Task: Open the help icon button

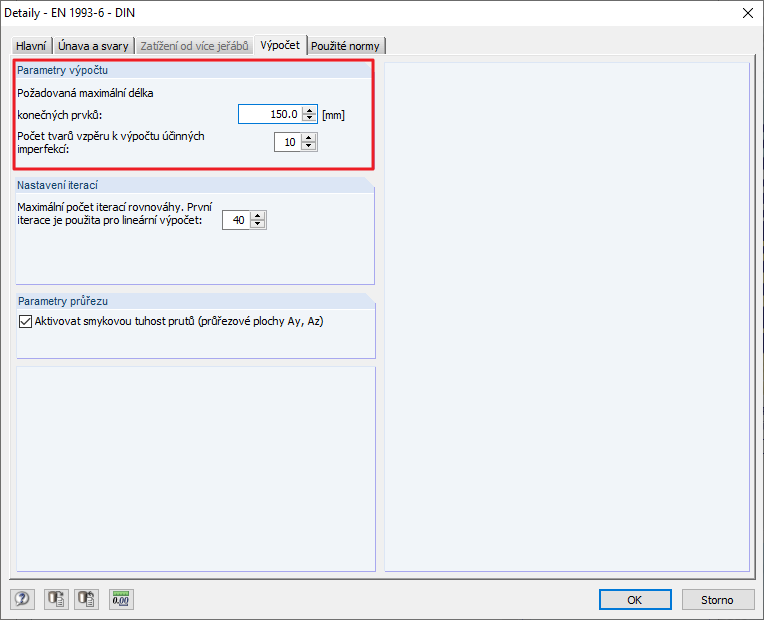Action: (22, 599)
